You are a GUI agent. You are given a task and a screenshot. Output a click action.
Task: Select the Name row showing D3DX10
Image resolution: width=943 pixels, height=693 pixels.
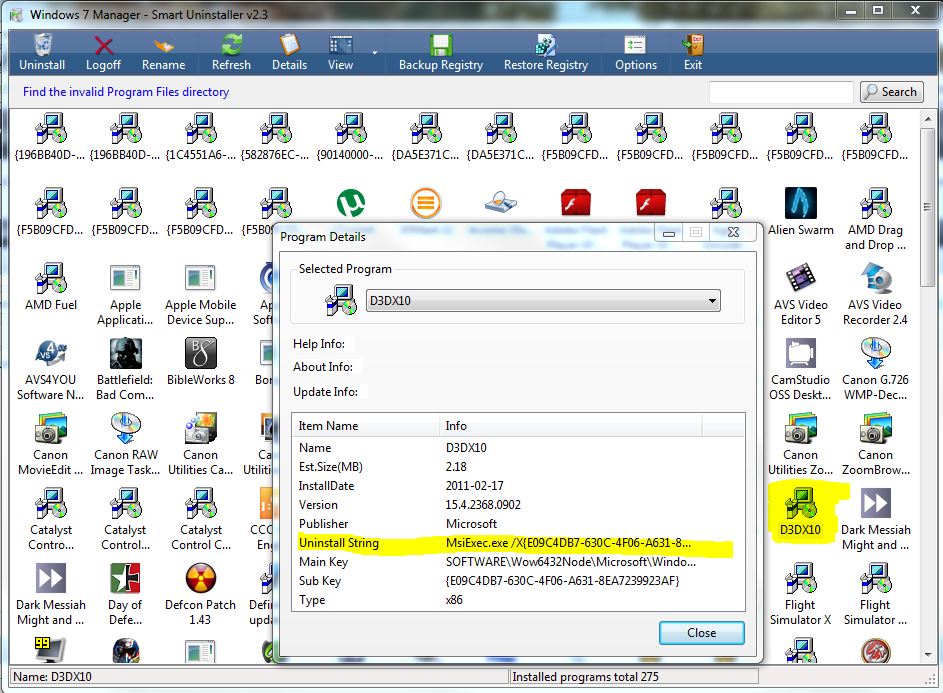[x=518, y=448]
